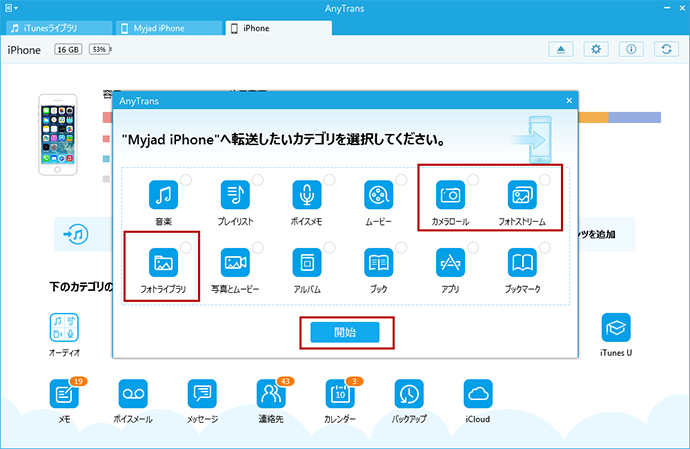Viewport: 690px width, 449px height.
Task: Click the blue segment of storage bar
Action: (635, 118)
